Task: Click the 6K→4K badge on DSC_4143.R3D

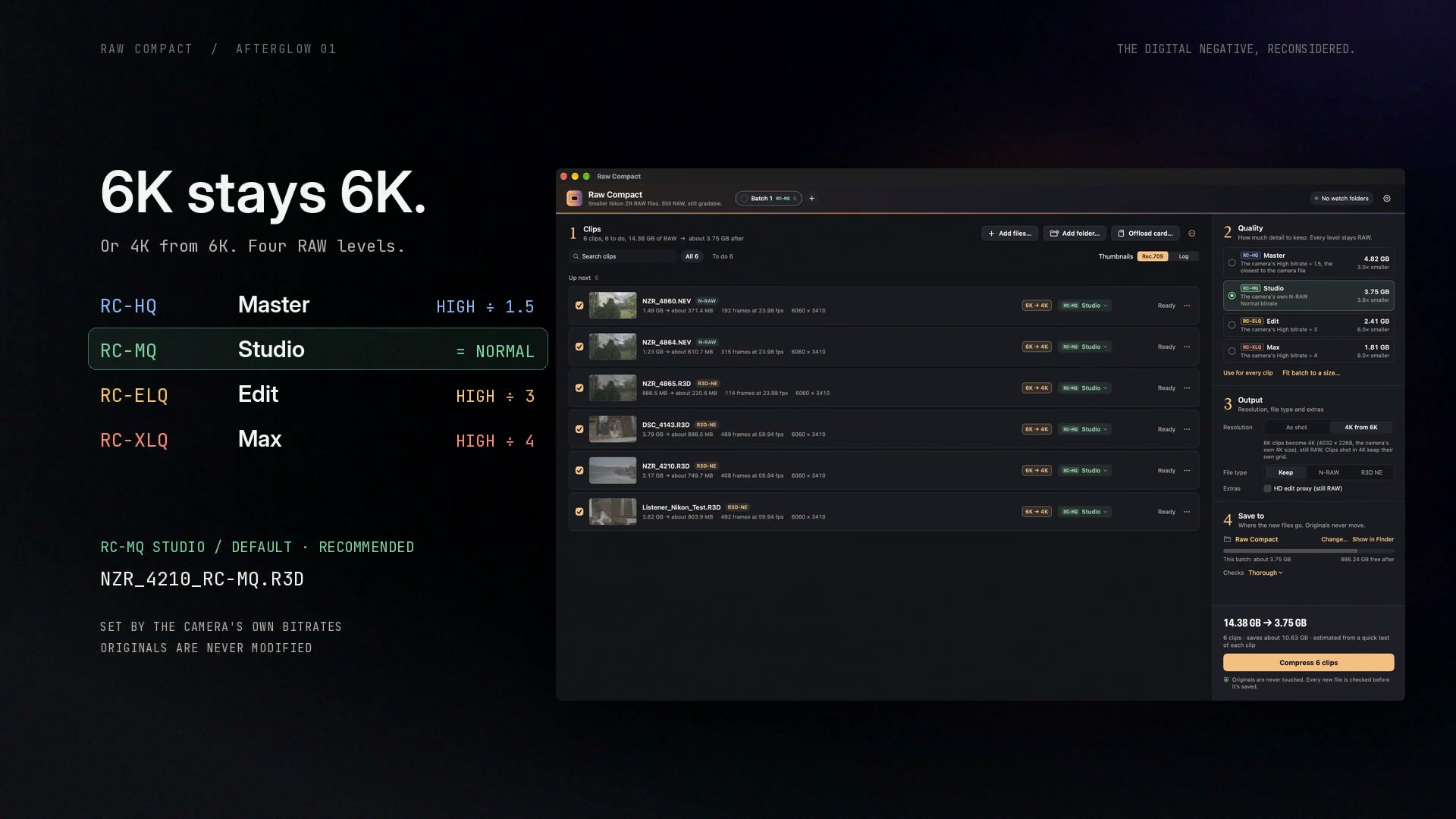Action: 1037,429
